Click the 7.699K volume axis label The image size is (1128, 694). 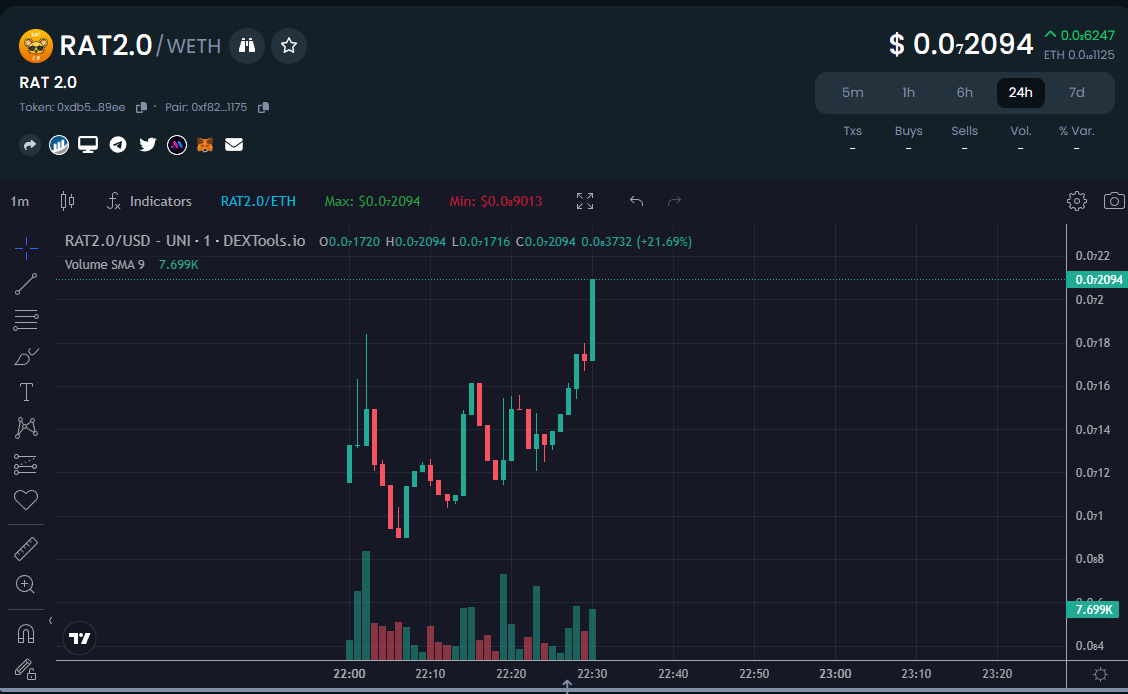click(x=1093, y=610)
